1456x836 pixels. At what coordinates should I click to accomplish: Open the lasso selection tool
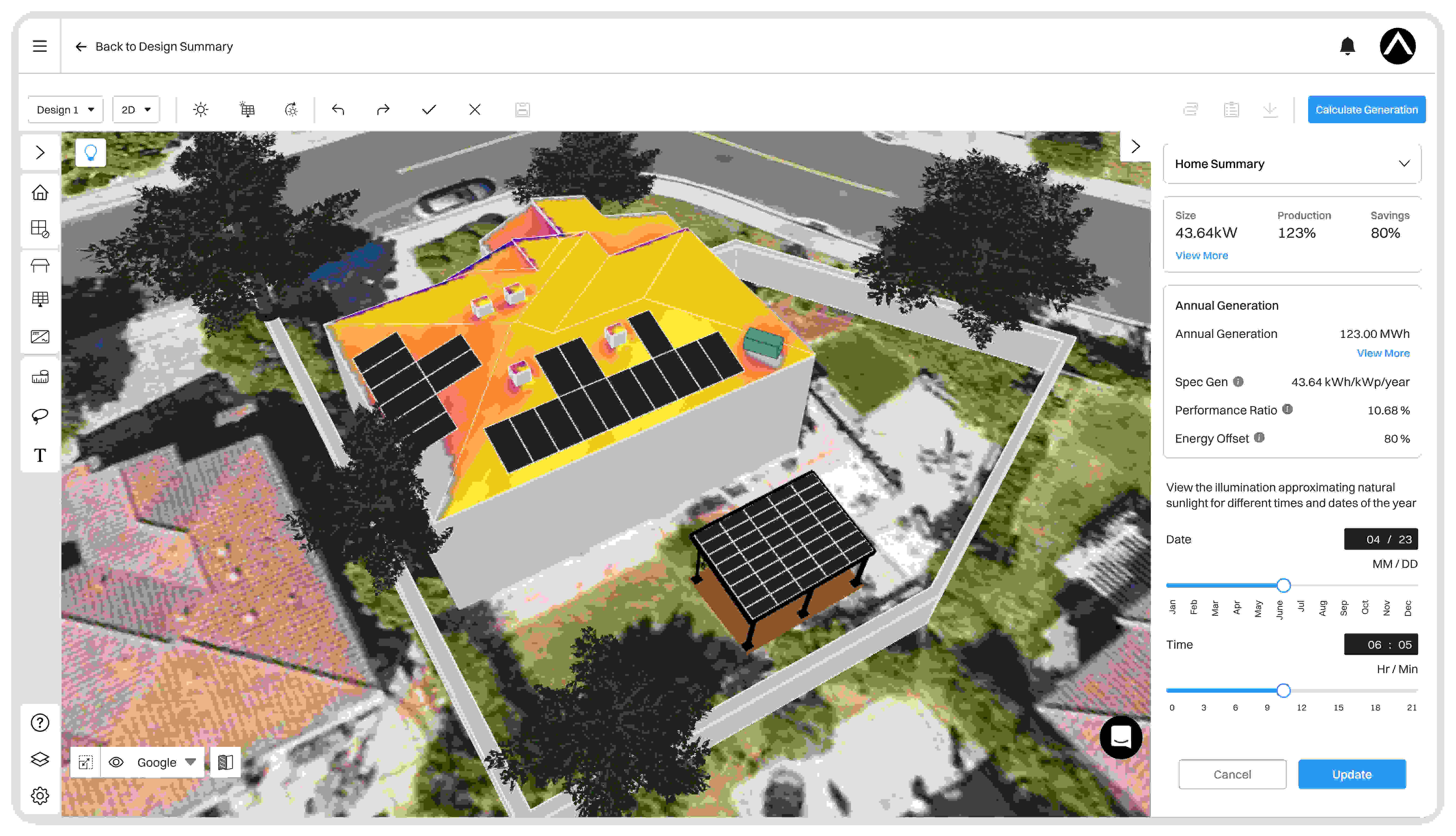pos(40,416)
